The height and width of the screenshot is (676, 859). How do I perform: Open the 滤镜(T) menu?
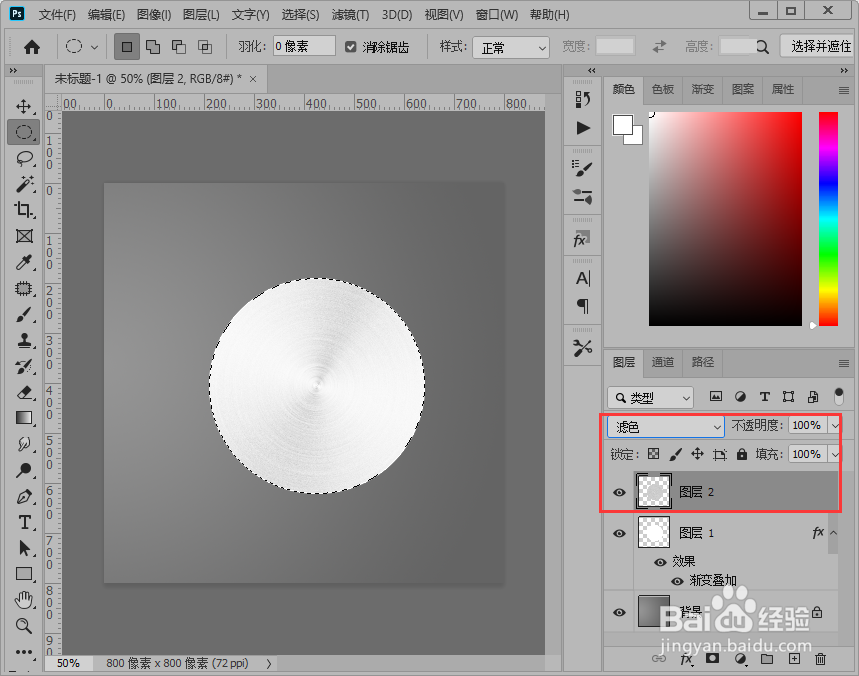point(350,15)
